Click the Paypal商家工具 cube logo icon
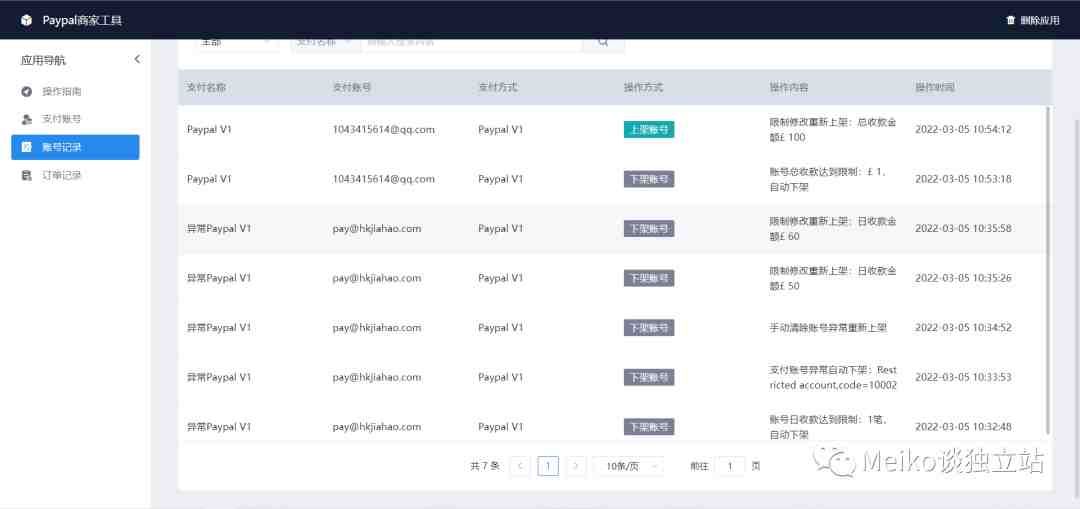 26,20
